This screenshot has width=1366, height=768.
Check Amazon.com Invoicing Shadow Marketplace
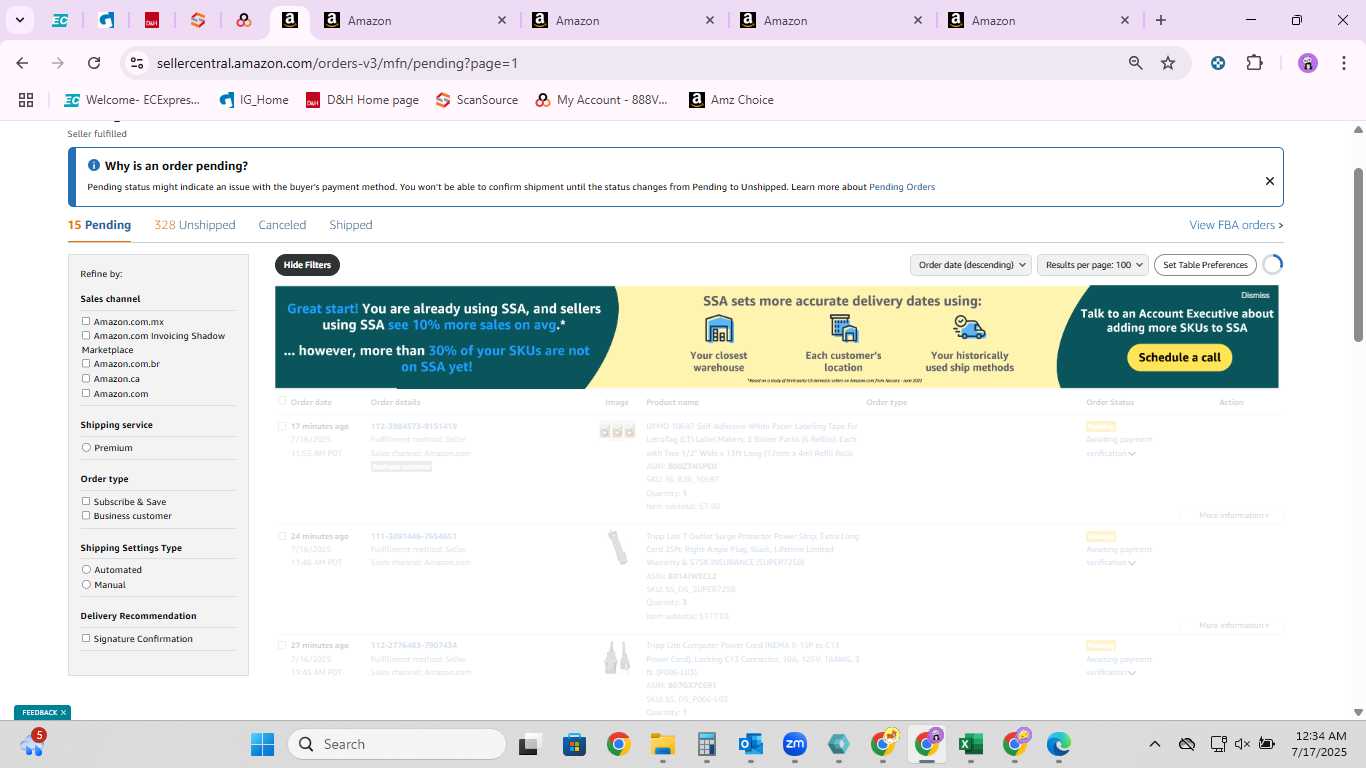click(86, 335)
